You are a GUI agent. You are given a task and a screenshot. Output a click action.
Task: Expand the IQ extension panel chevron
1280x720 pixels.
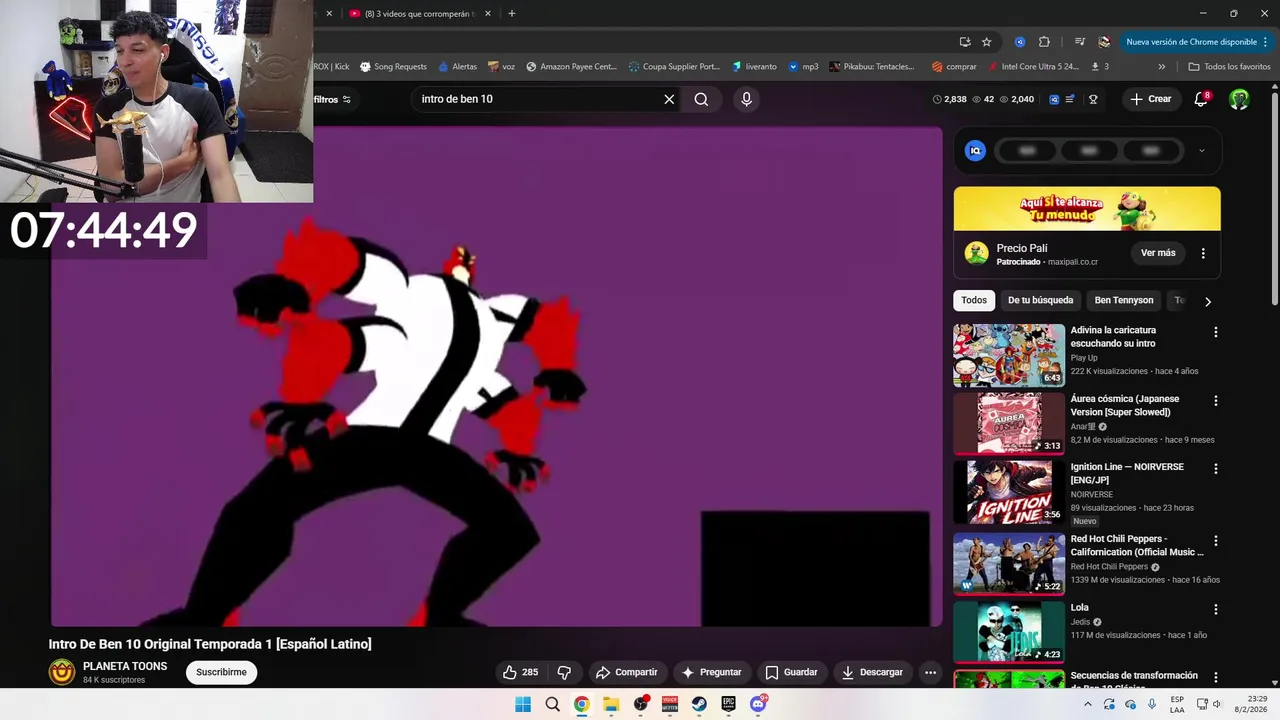pyautogui.click(x=1201, y=151)
